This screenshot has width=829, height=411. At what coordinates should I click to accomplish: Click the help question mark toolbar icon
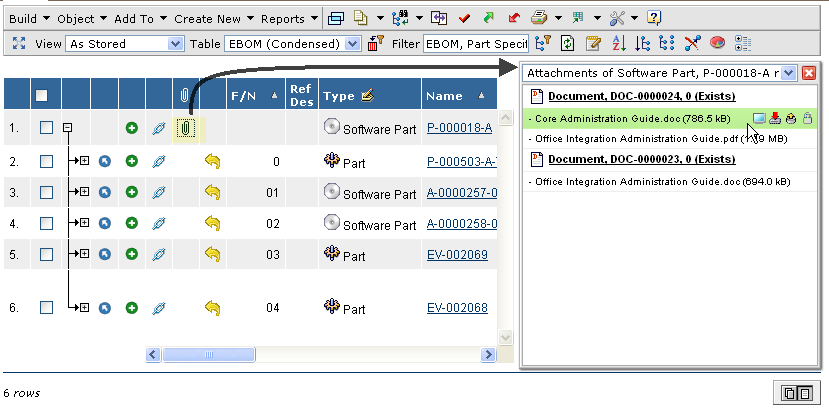(654, 18)
